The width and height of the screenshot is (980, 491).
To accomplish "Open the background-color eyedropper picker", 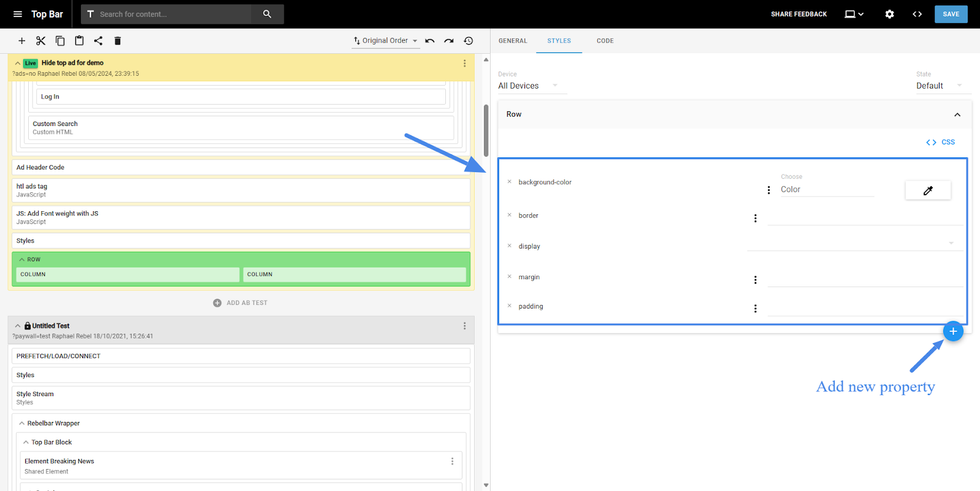I will pyautogui.click(x=927, y=190).
